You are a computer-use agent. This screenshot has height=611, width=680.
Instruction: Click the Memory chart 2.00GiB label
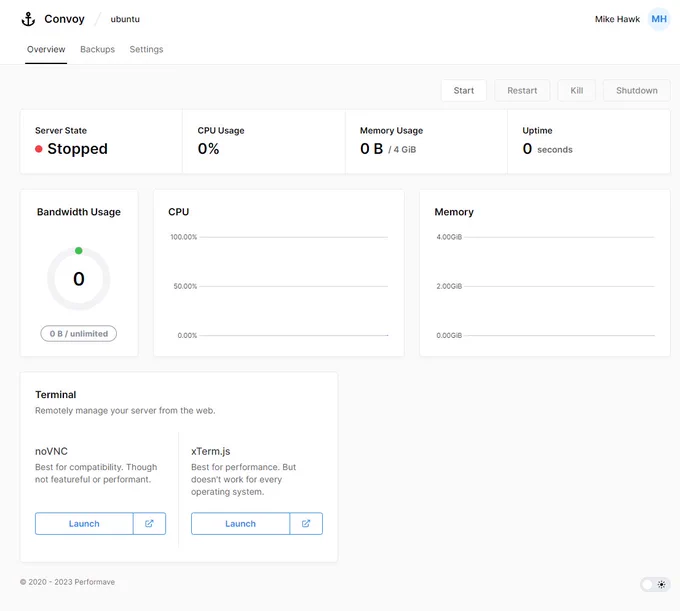pyautogui.click(x=449, y=286)
